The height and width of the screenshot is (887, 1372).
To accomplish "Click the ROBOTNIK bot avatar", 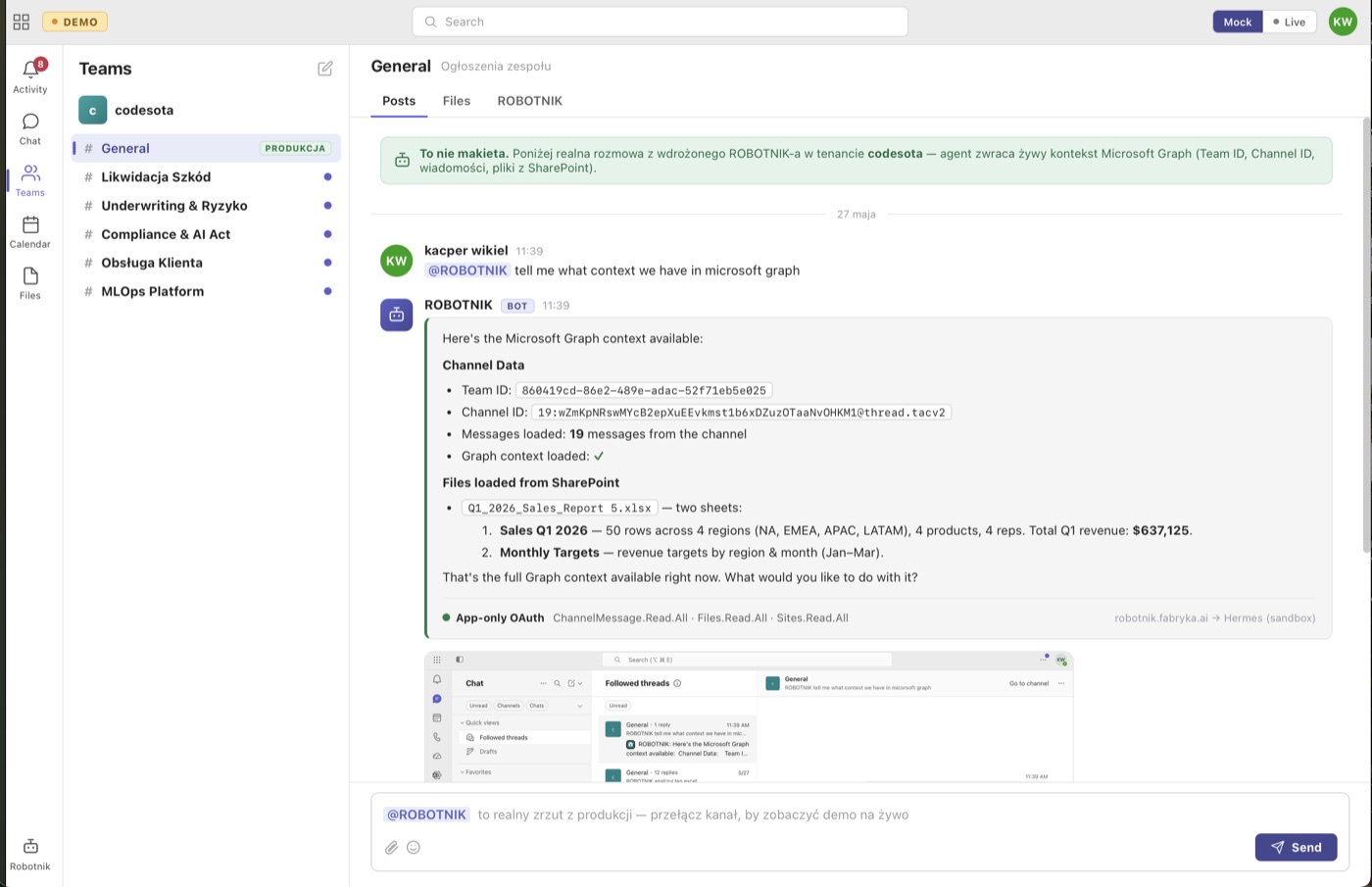I will click(x=397, y=315).
